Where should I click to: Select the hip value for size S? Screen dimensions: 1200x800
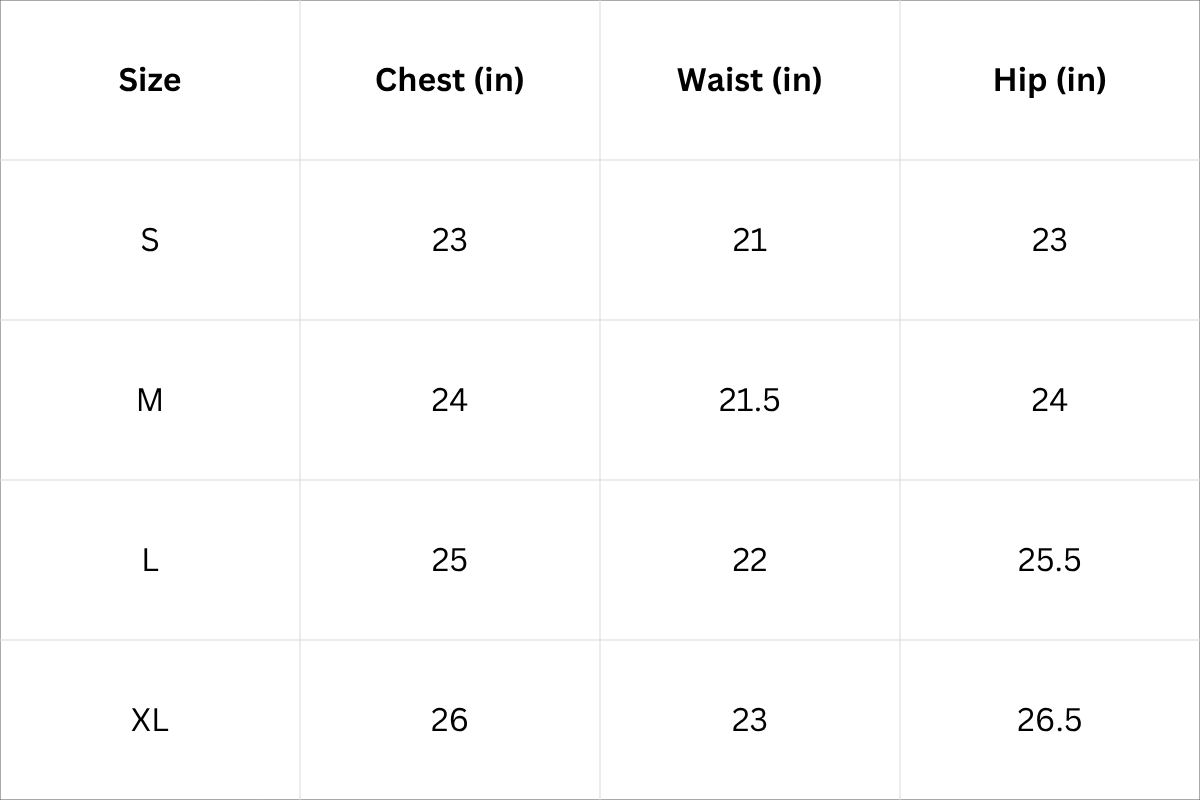[x=1049, y=240]
